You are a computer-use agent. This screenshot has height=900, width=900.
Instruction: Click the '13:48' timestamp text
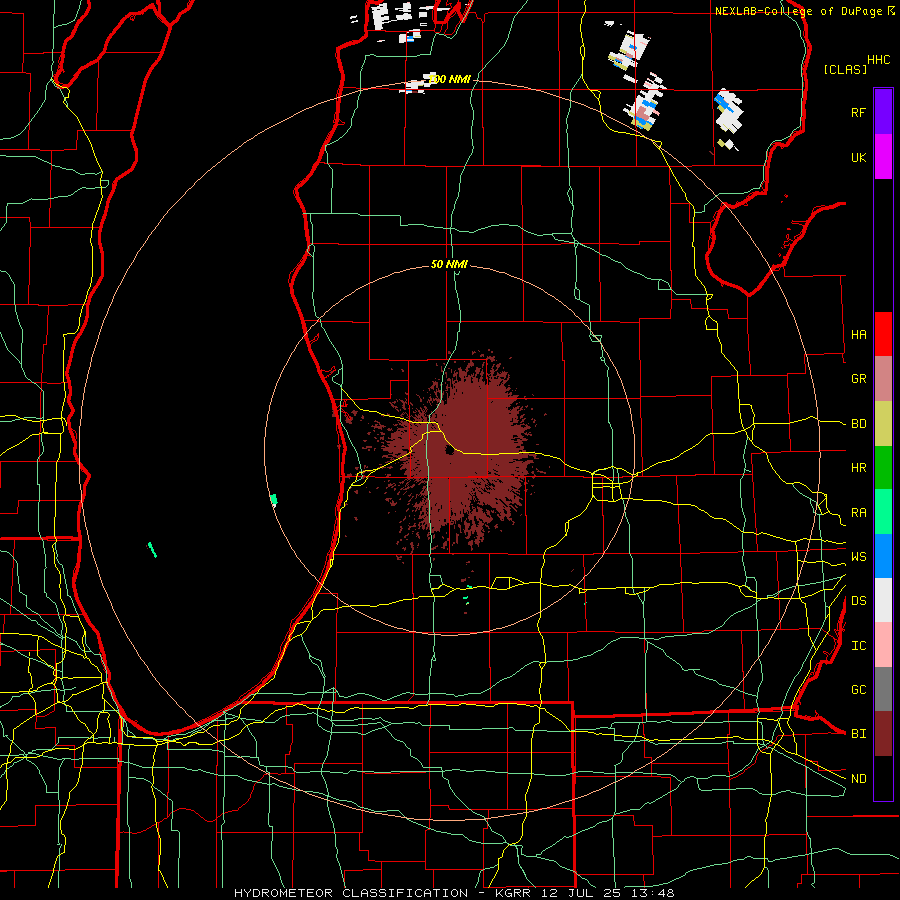point(654,893)
